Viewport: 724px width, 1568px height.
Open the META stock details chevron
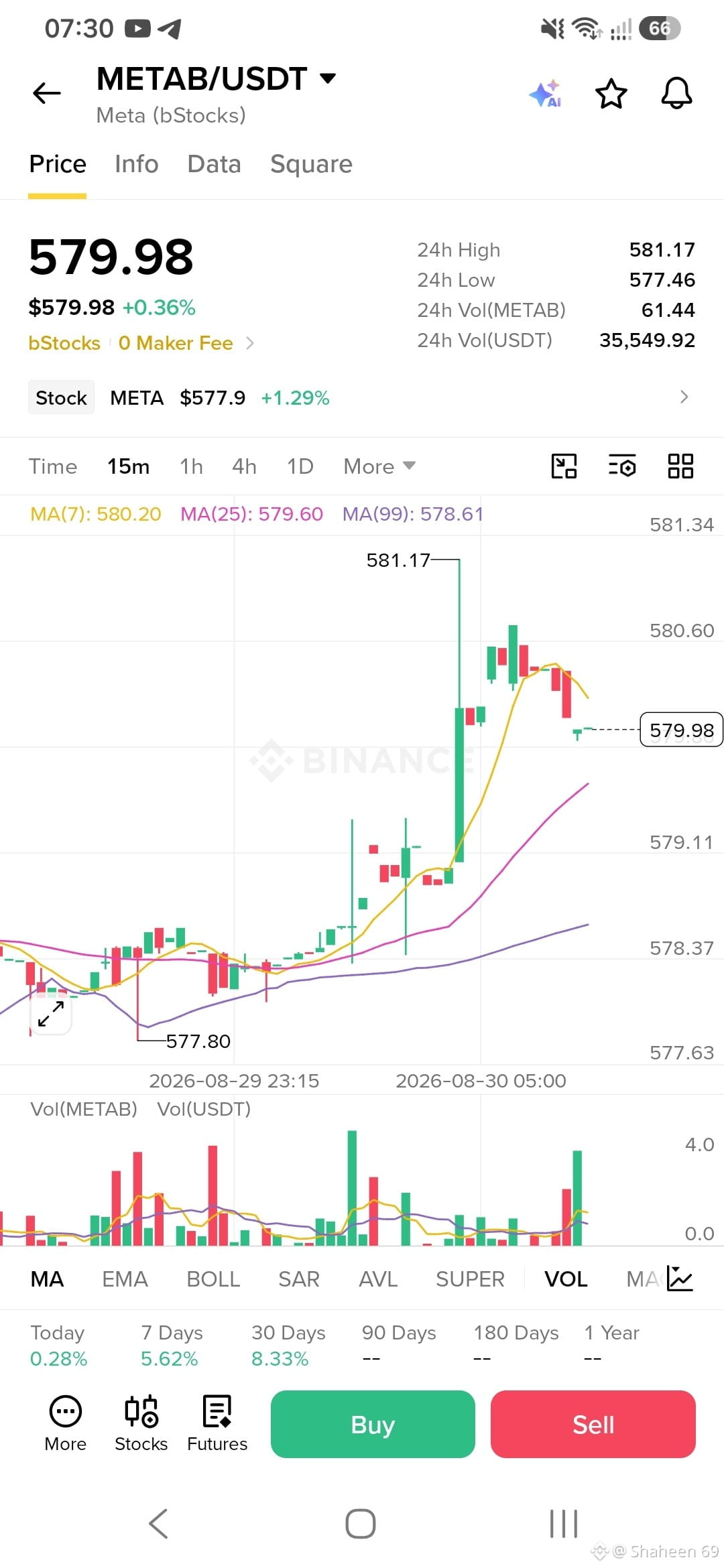(x=684, y=397)
